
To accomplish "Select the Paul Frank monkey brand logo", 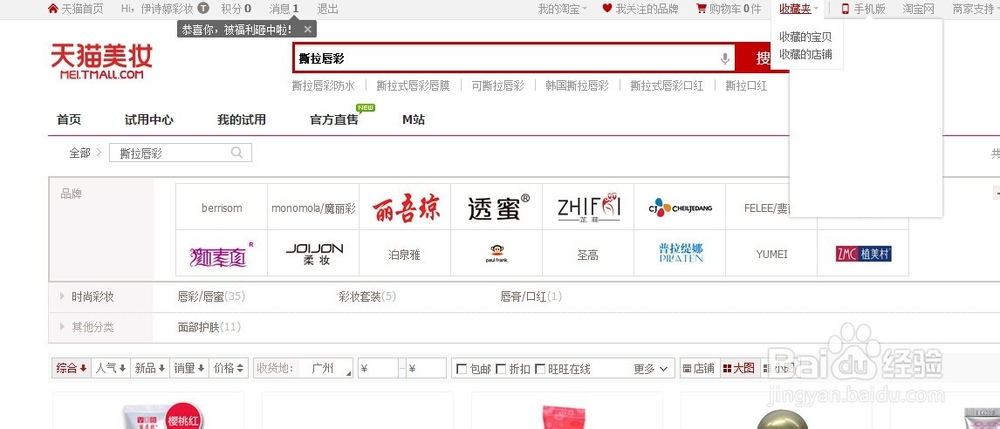I will point(497,254).
